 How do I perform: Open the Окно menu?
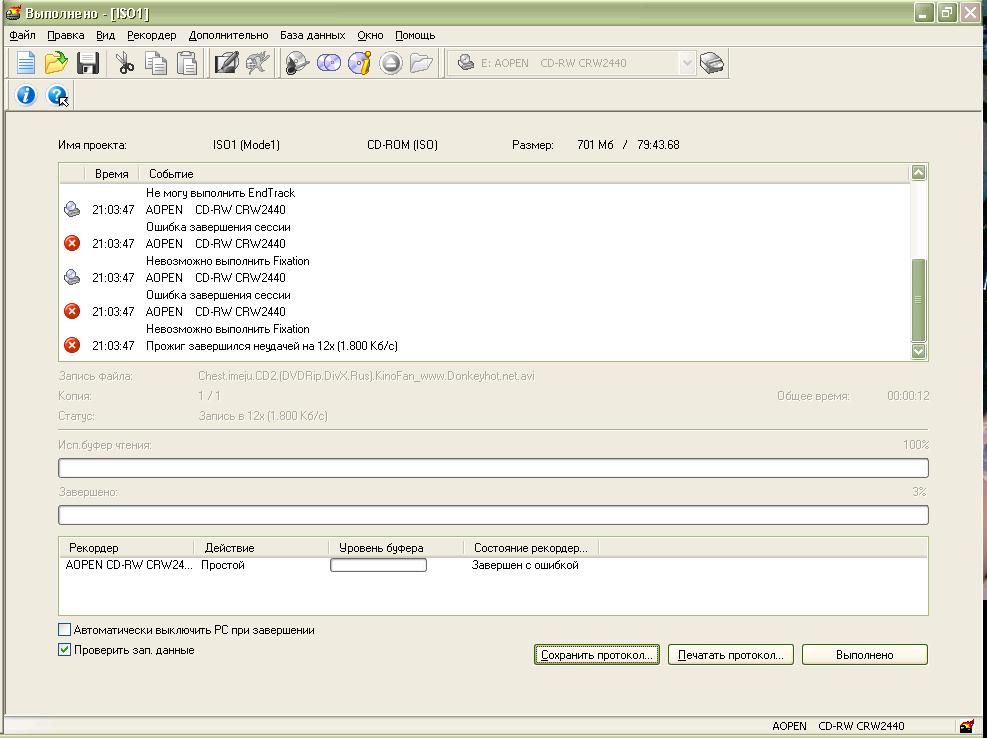coord(370,35)
